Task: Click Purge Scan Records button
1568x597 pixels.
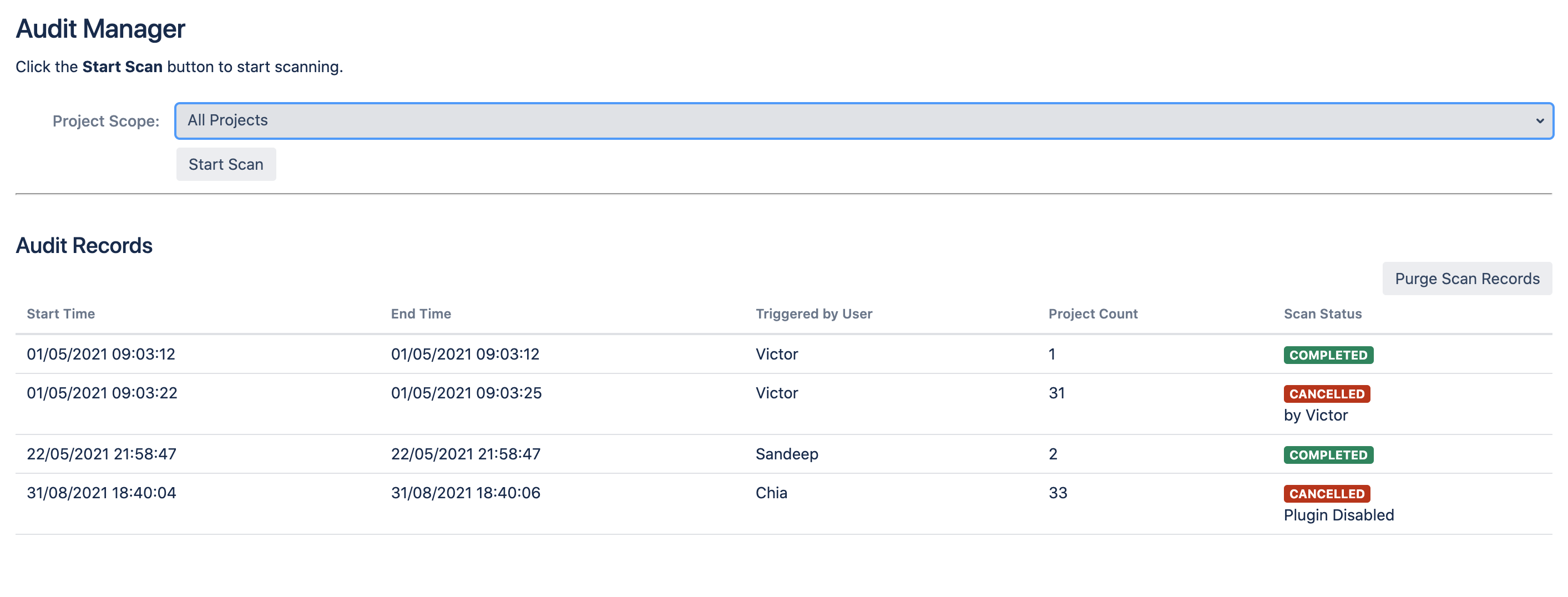Action: 1466,279
